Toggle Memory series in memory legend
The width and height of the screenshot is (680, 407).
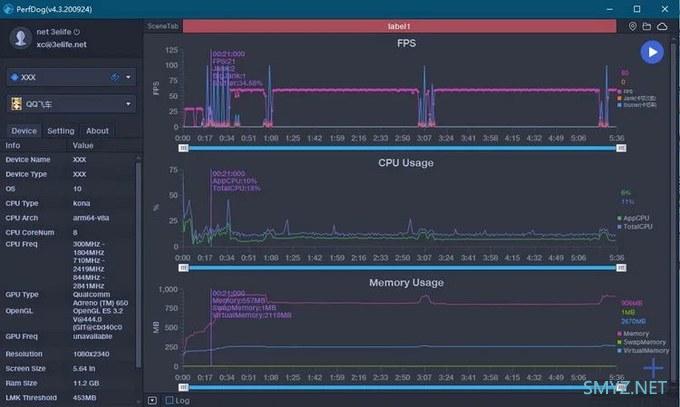click(633, 334)
